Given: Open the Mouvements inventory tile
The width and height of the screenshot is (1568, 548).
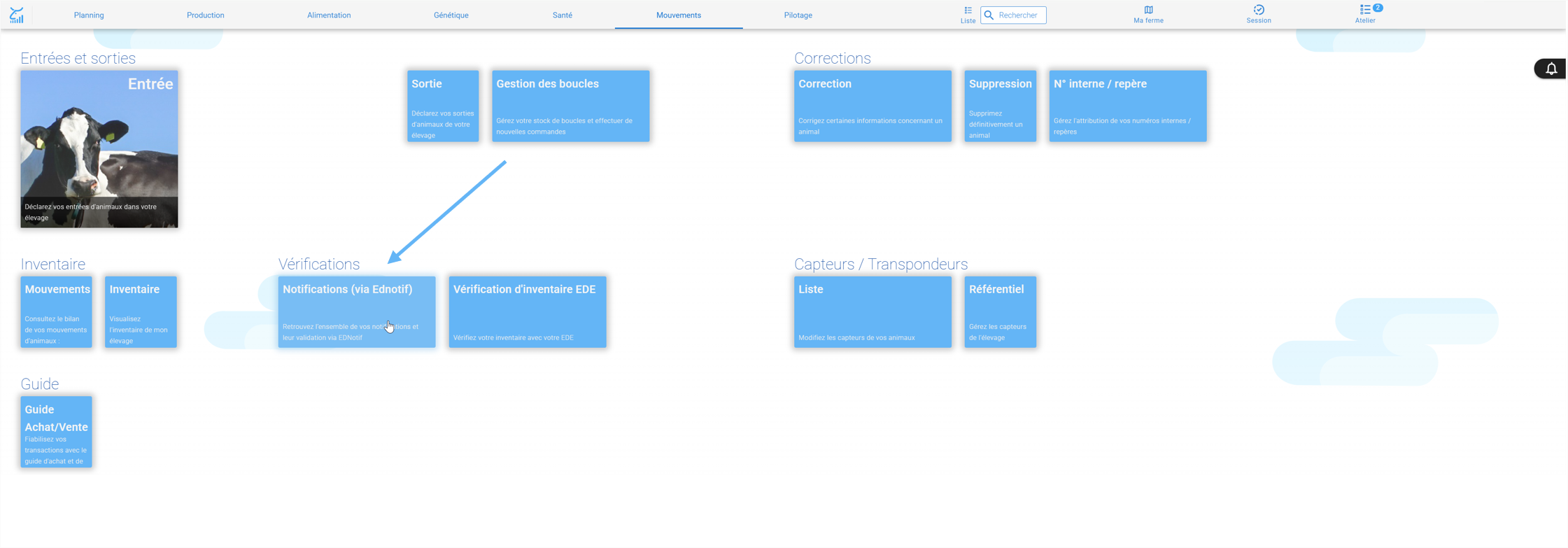Looking at the screenshot, I should [x=57, y=311].
